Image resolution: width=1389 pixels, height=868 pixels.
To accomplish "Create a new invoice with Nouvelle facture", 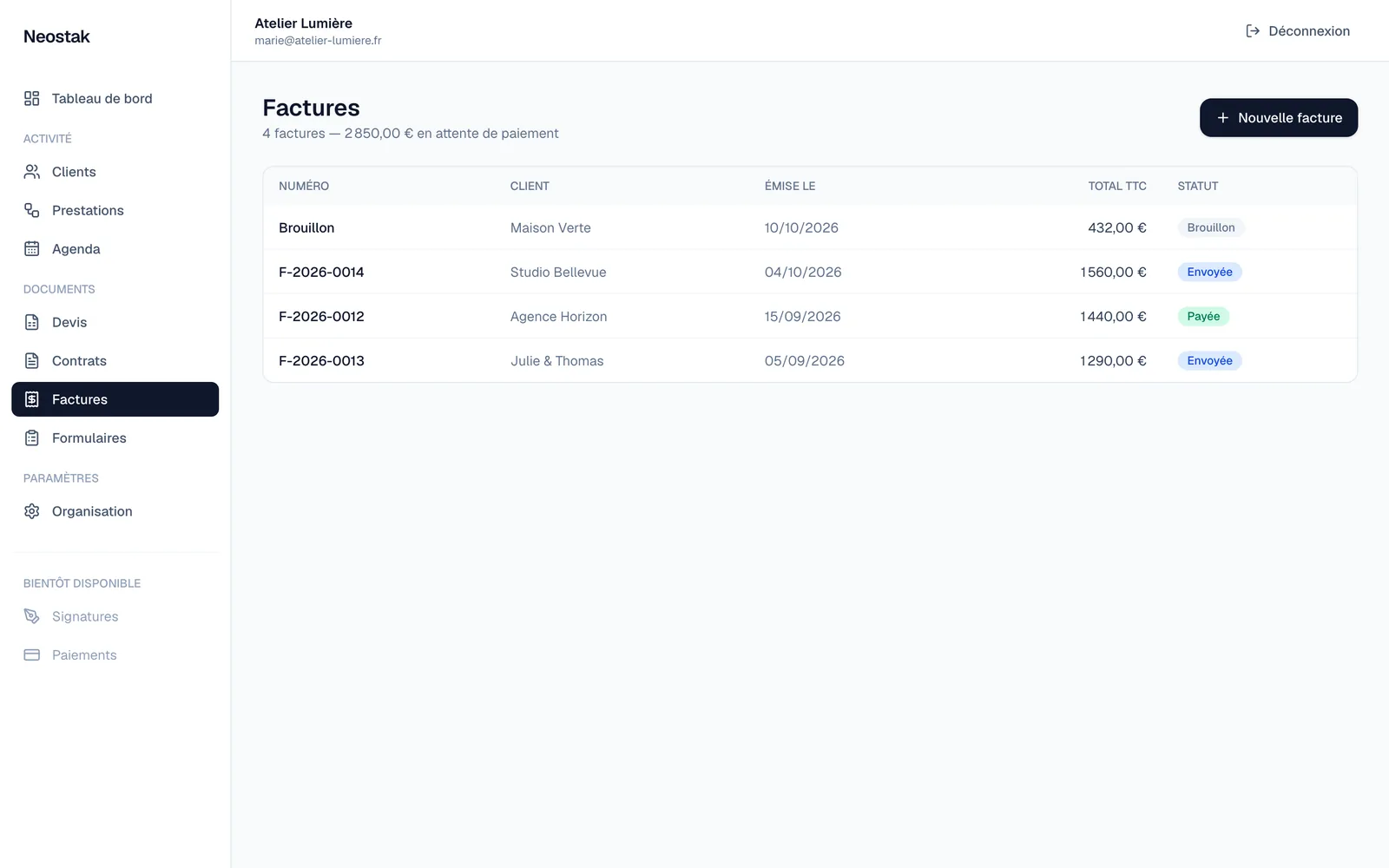I will tap(1278, 118).
